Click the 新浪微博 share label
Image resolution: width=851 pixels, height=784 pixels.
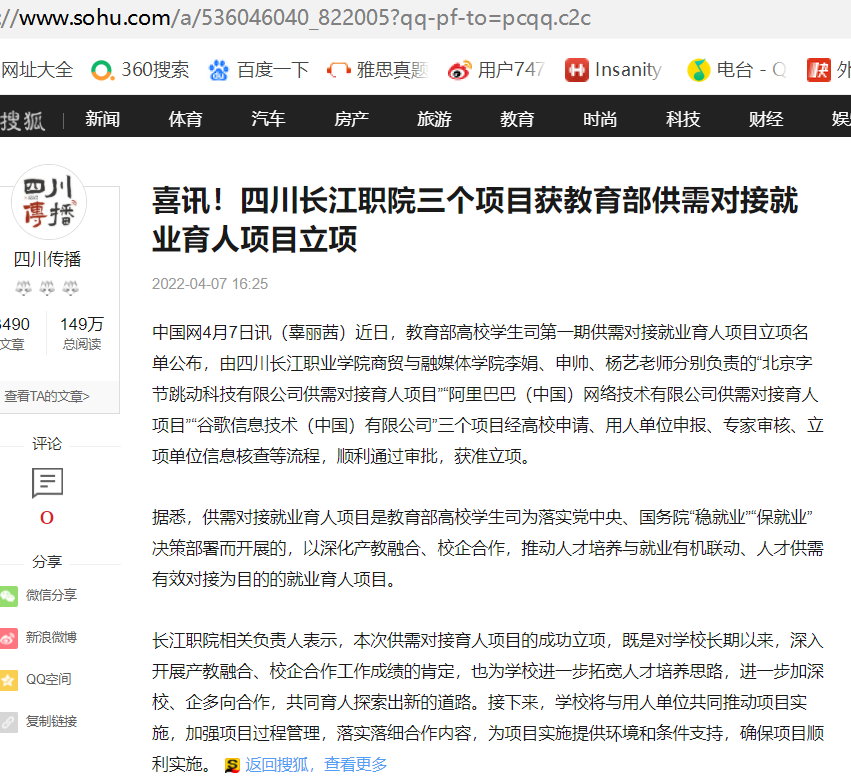point(52,638)
